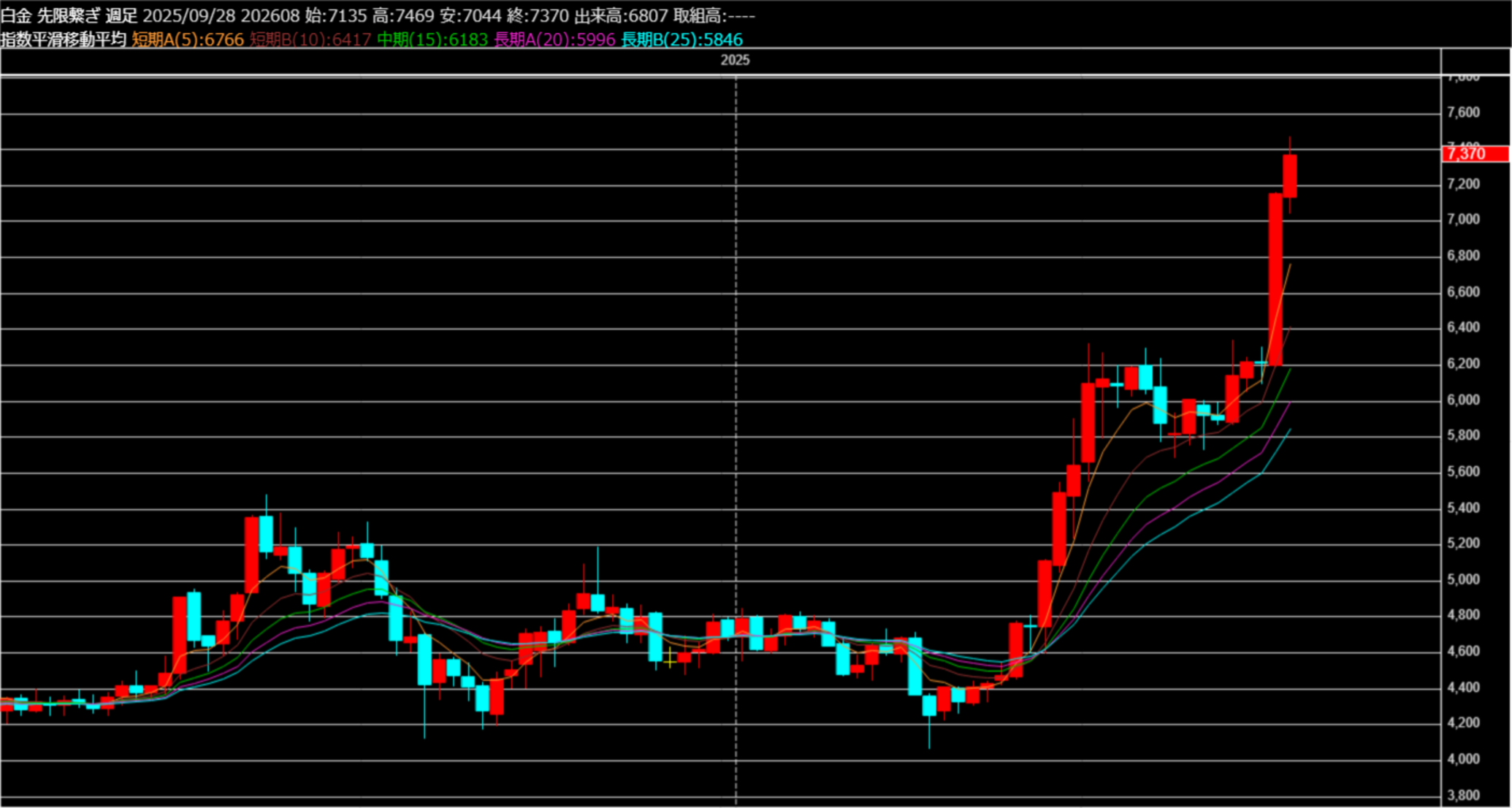
Task: Click the 7,600 price axis label
Action: (x=1463, y=112)
